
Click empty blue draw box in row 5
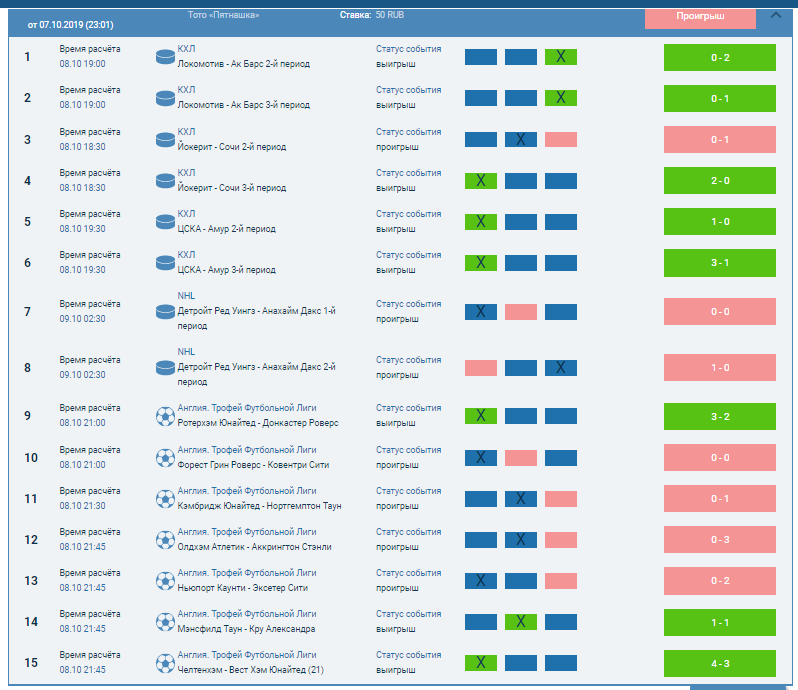coord(521,222)
